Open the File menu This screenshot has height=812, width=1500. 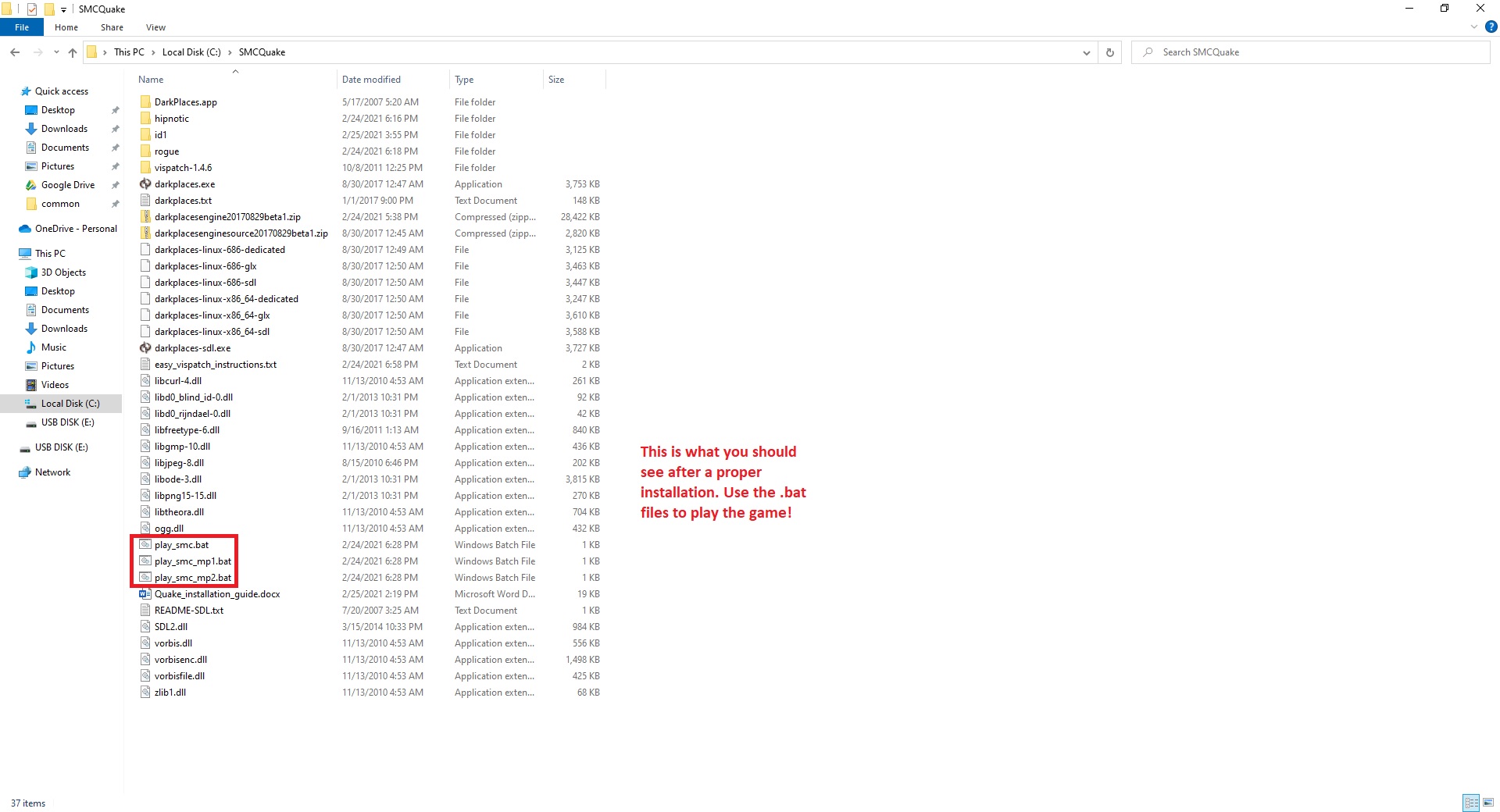(22, 27)
